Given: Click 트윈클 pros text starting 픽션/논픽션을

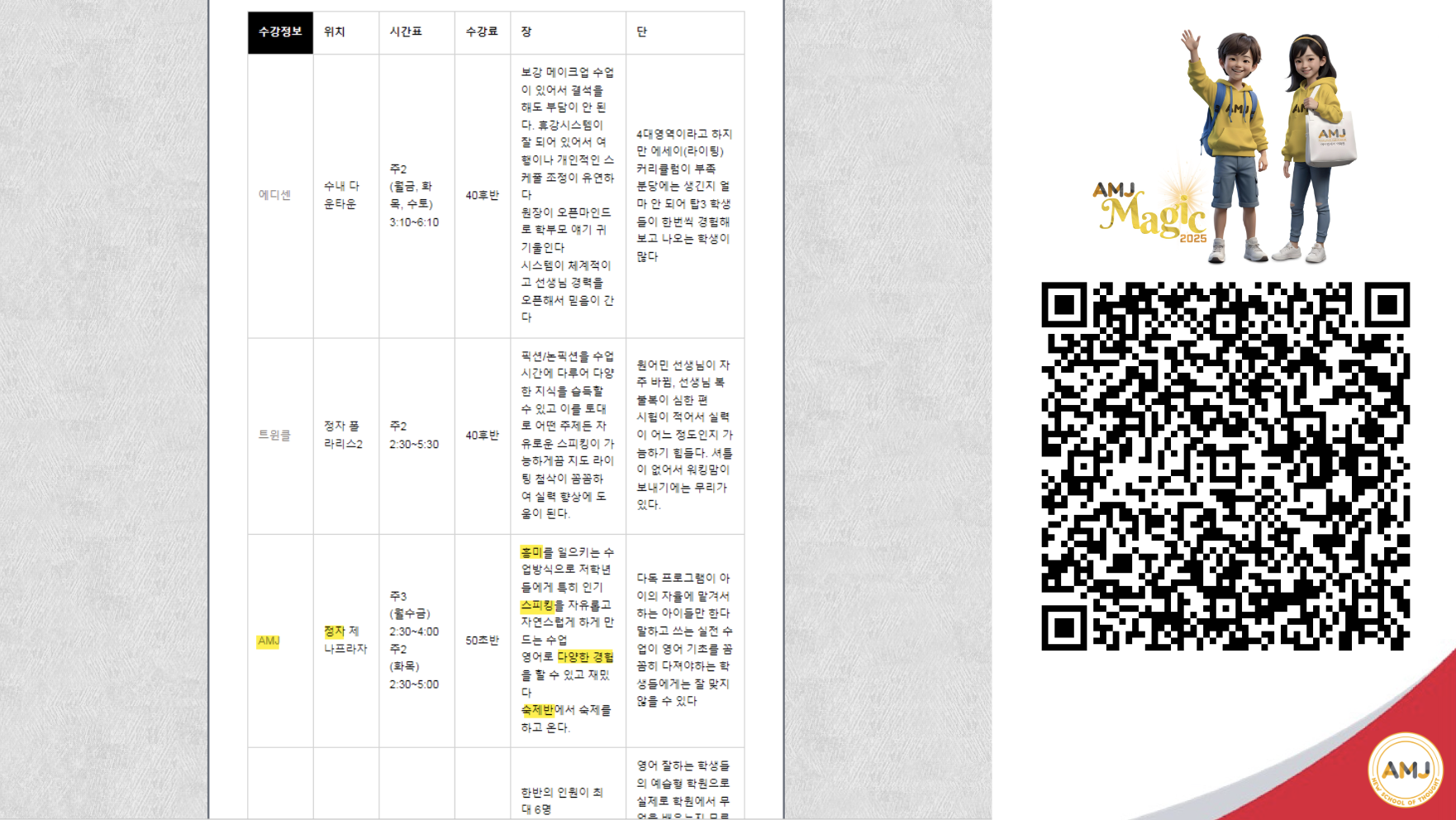Looking at the screenshot, I should (568, 435).
